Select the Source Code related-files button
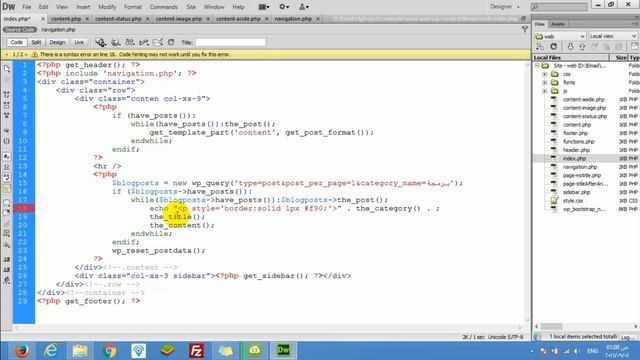The height and width of the screenshot is (360, 640). coord(20,29)
